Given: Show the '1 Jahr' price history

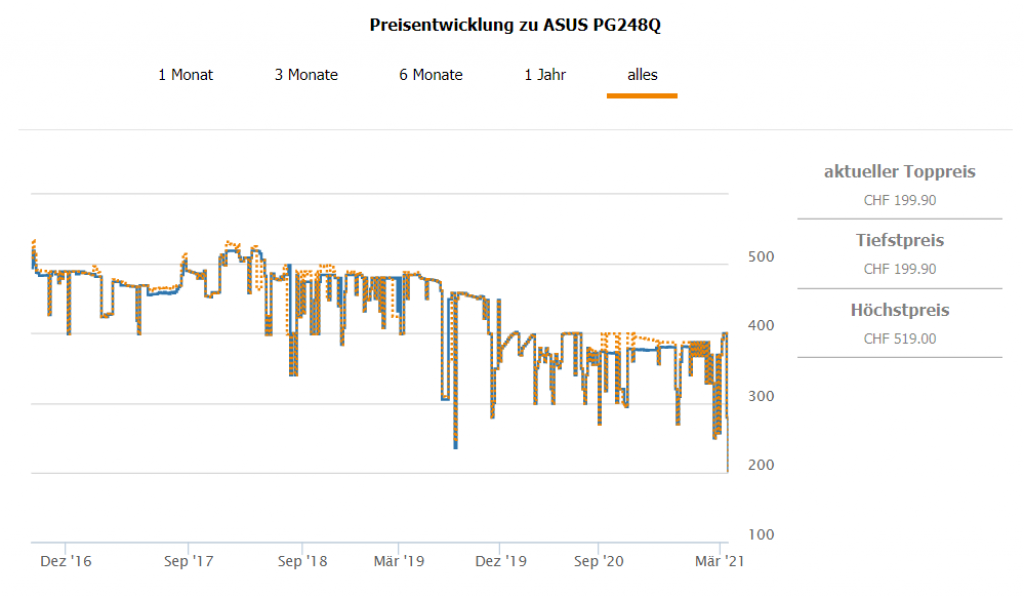Looking at the screenshot, I should [x=545, y=75].
